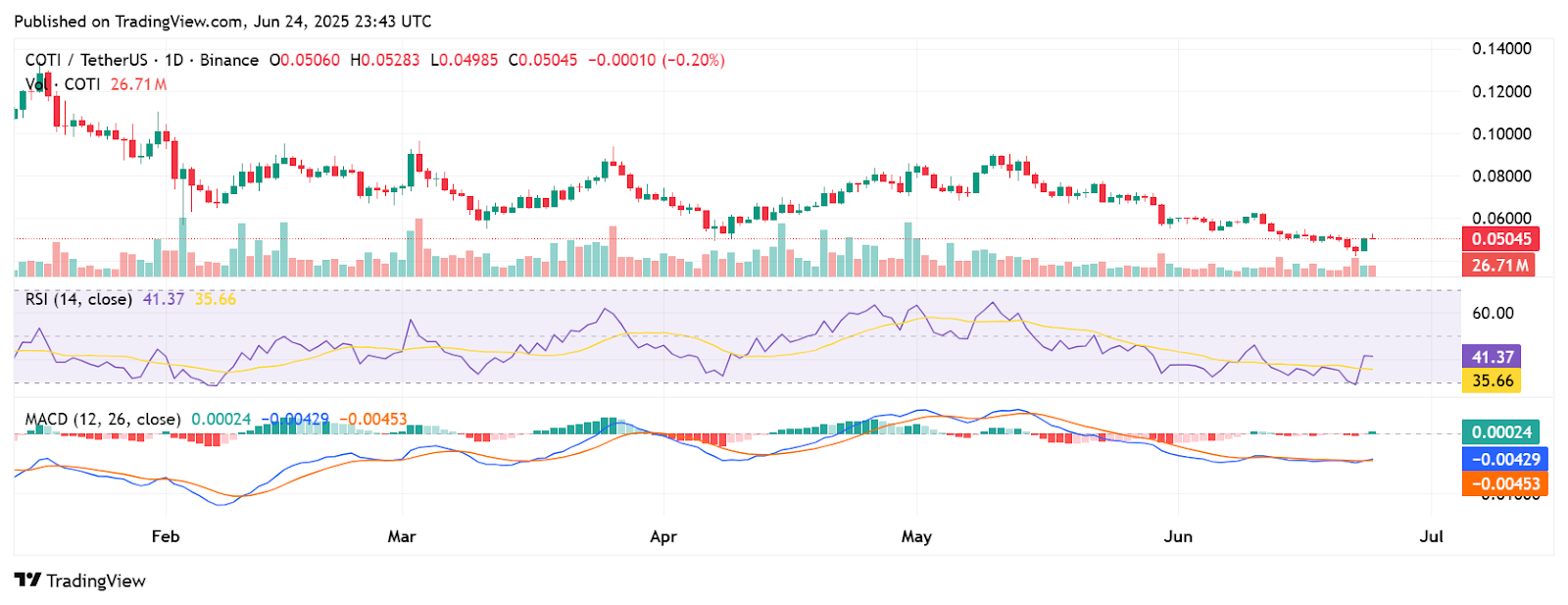Click the RSI (14, close) legend label
This screenshot has width=1568, height=605.
[x=78, y=299]
